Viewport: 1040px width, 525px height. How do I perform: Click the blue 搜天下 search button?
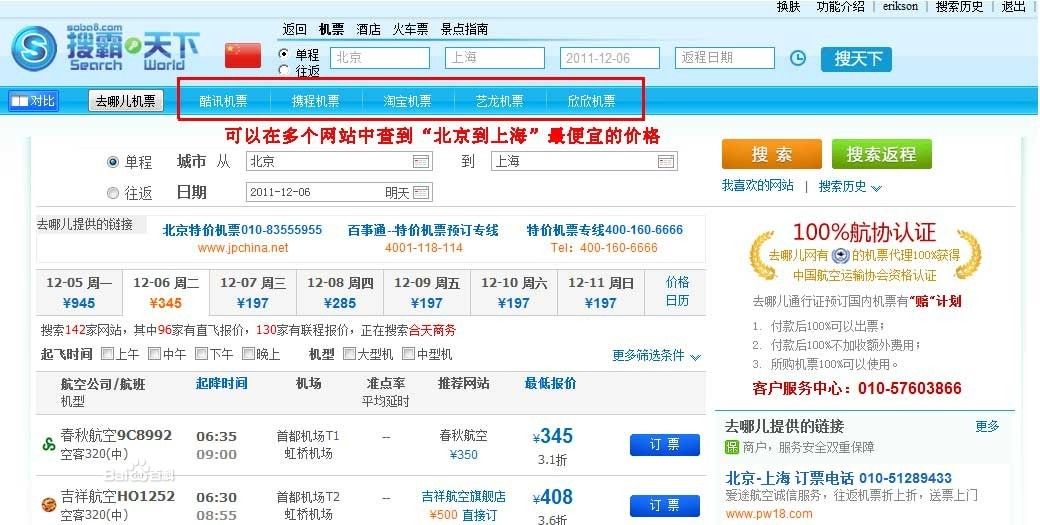[x=856, y=59]
